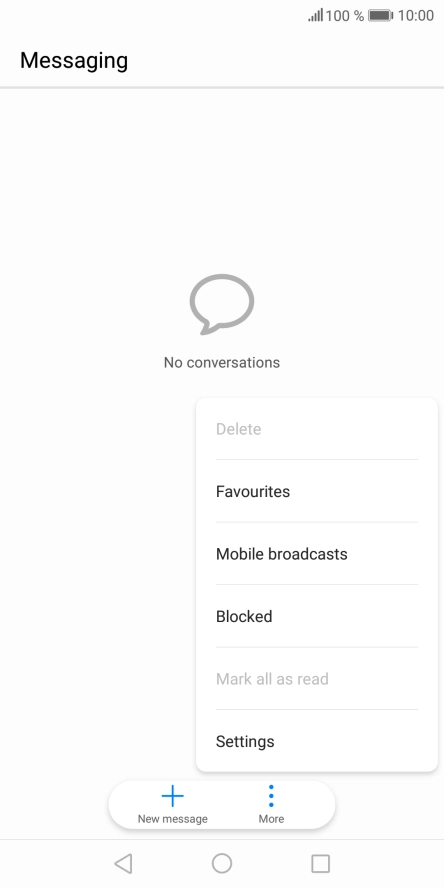Tap the New message text label
The width and height of the screenshot is (444, 888).
click(x=173, y=819)
